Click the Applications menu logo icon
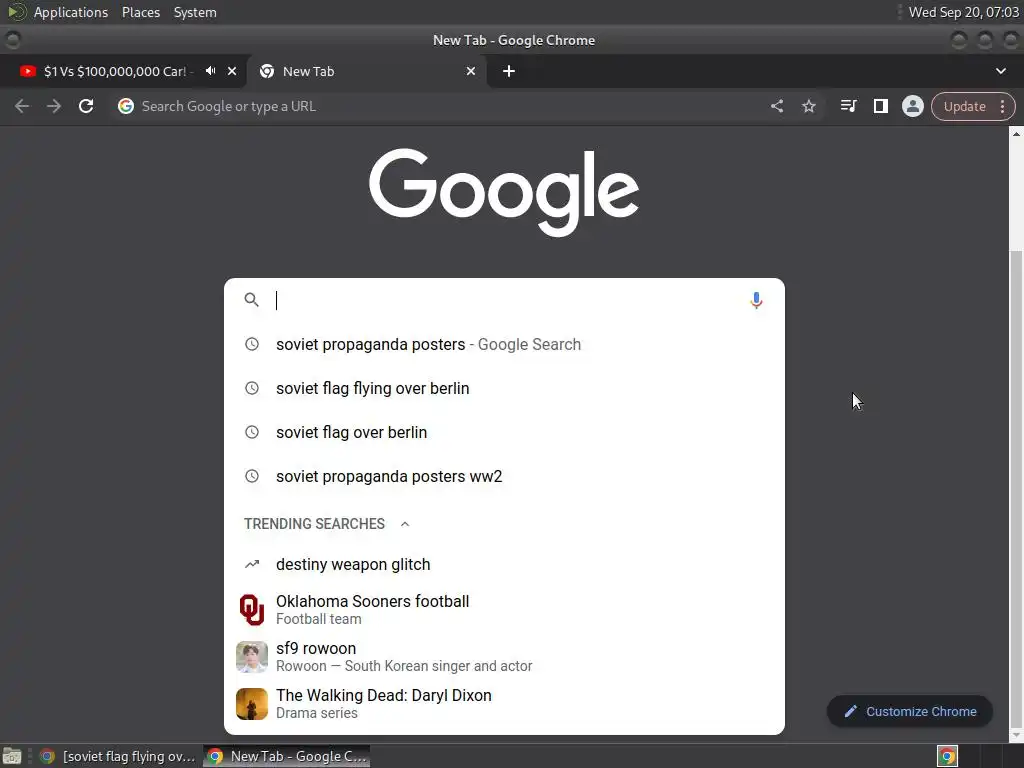Viewport: 1024px width, 768px height. pyautogui.click(x=16, y=12)
